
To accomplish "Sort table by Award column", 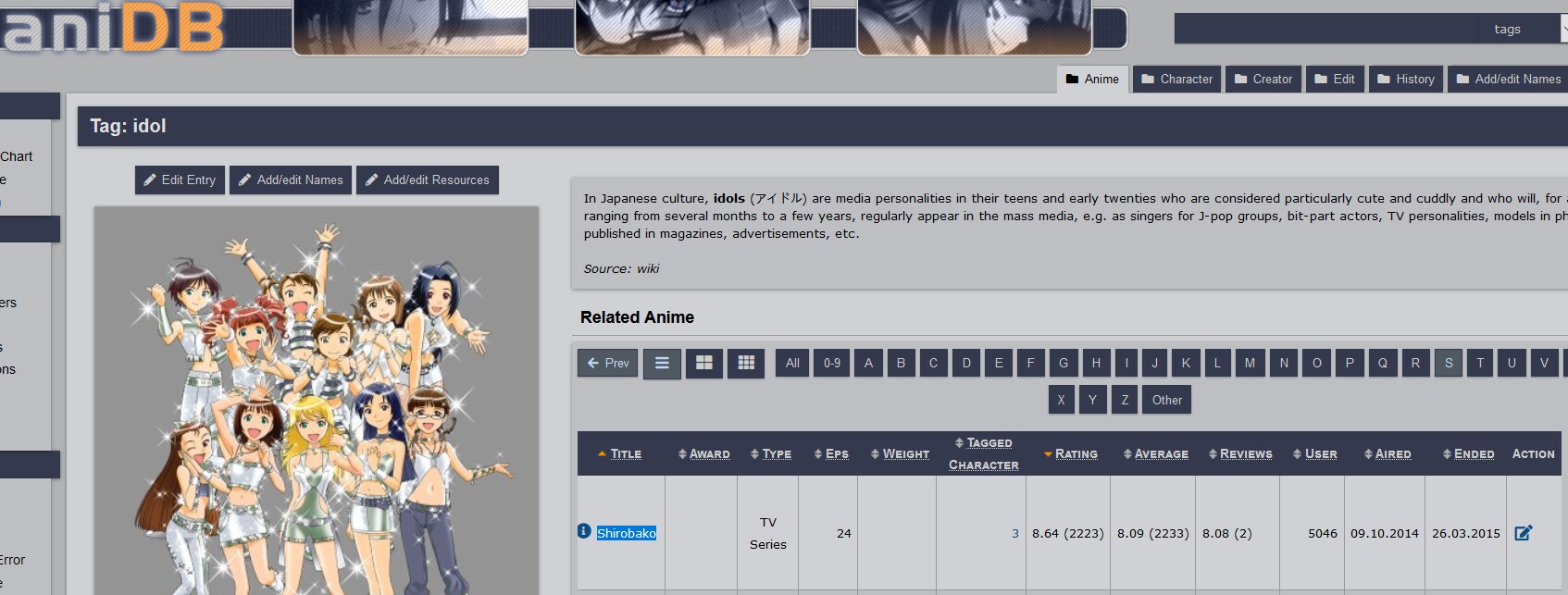I will click(709, 454).
